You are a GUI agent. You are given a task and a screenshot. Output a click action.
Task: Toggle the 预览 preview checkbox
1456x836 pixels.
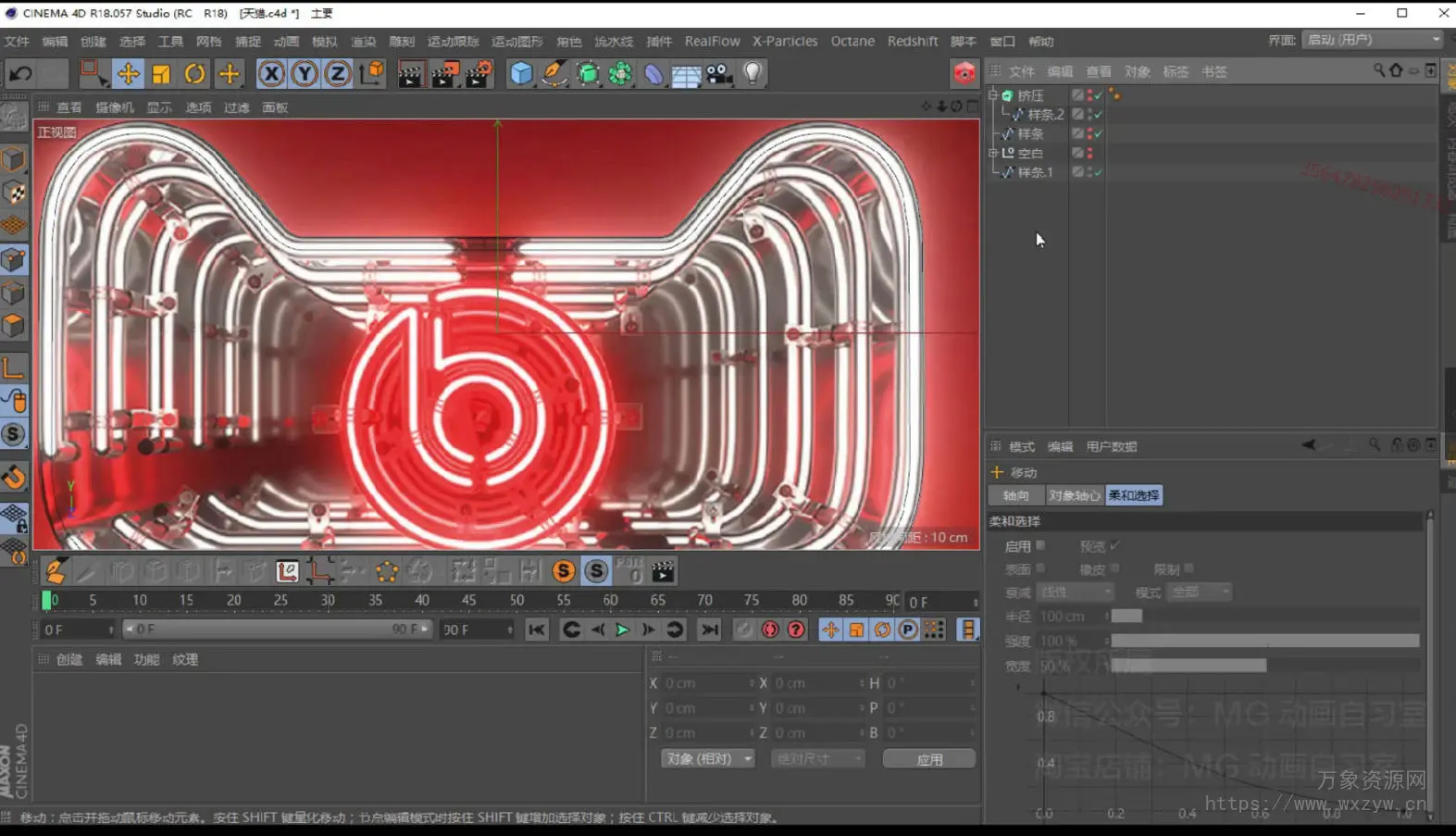tap(1114, 546)
